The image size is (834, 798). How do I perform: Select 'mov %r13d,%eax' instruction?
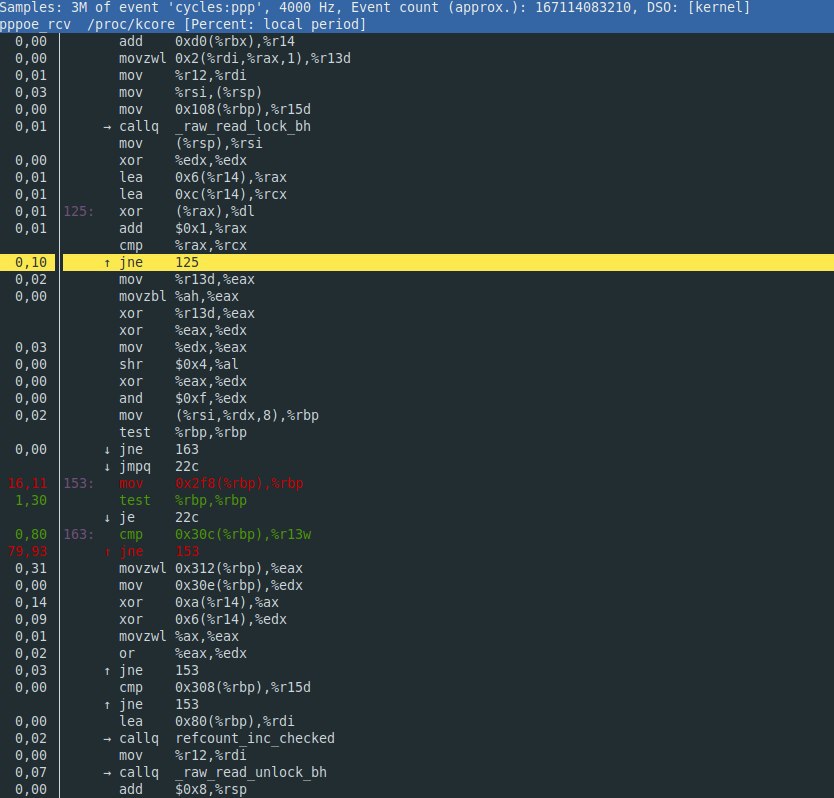[x=187, y=279]
